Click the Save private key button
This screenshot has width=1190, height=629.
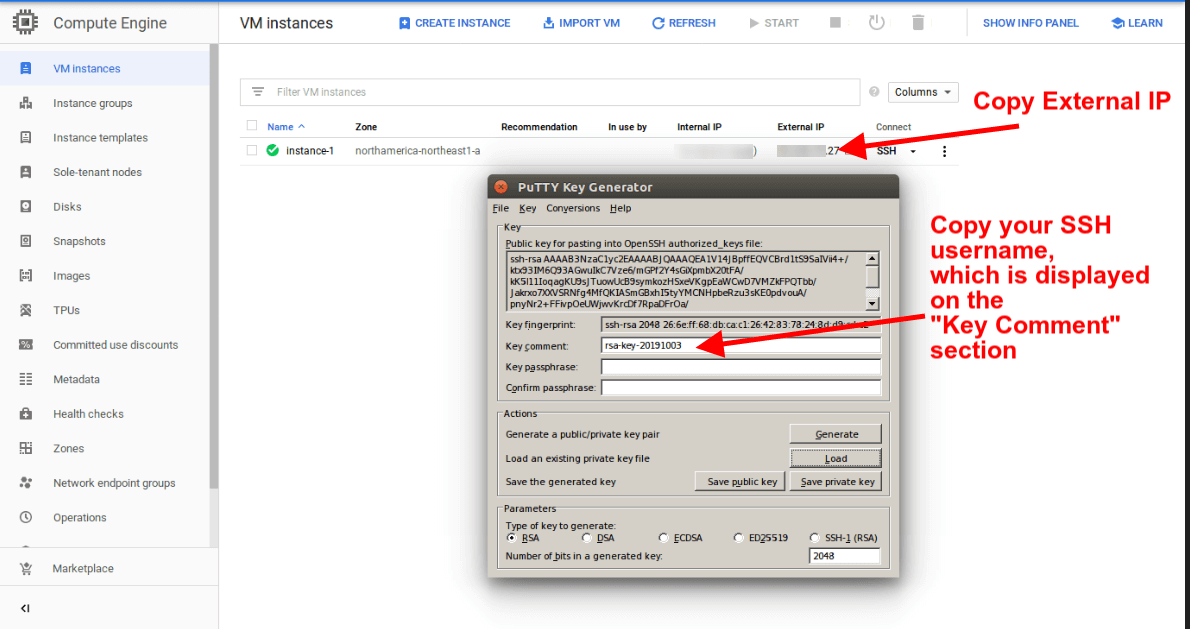(x=837, y=481)
